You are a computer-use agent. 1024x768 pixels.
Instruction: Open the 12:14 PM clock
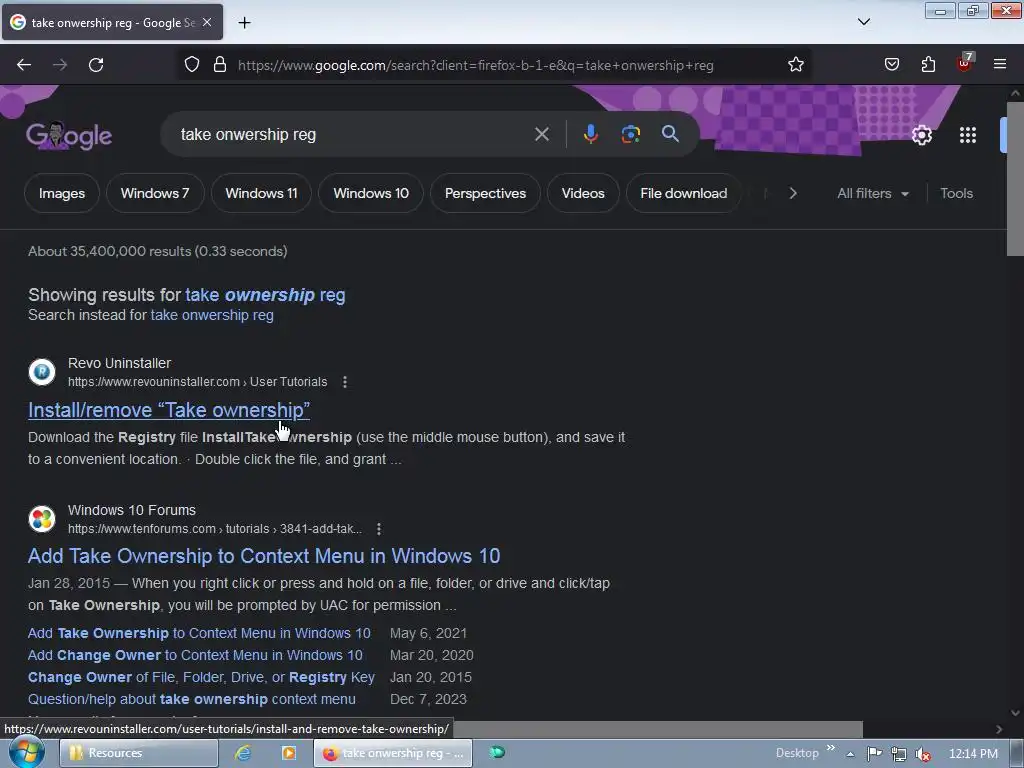tap(972, 754)
